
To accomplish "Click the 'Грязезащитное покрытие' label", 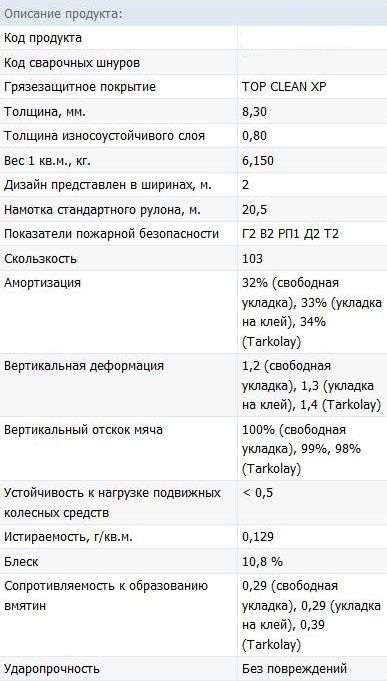I will click(80, 87).
